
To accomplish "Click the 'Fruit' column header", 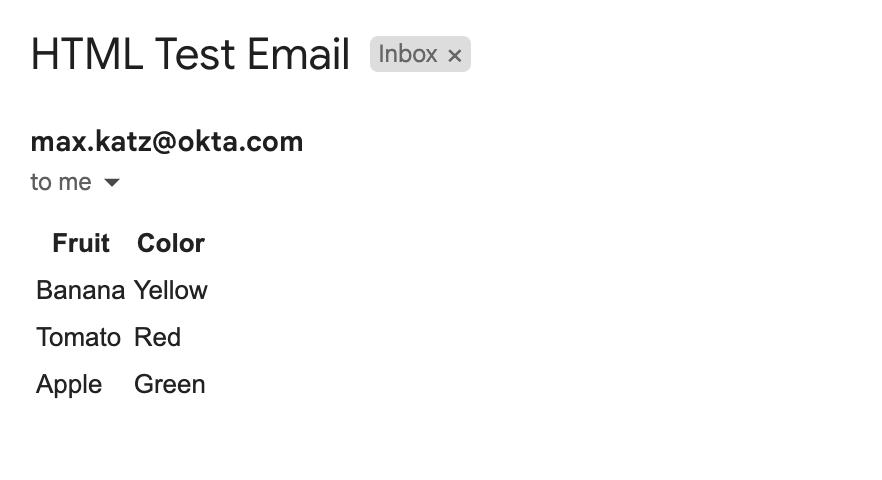I will click(81, 243).
